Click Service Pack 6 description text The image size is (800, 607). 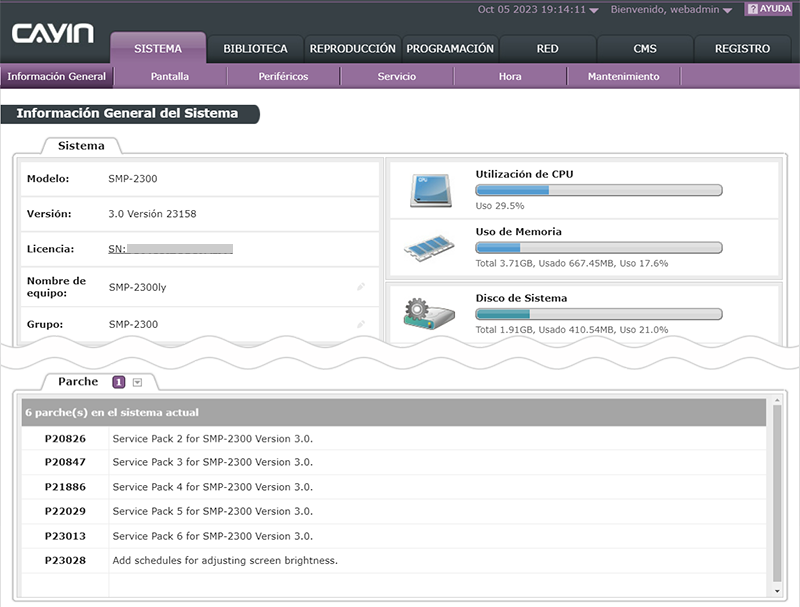213,536
